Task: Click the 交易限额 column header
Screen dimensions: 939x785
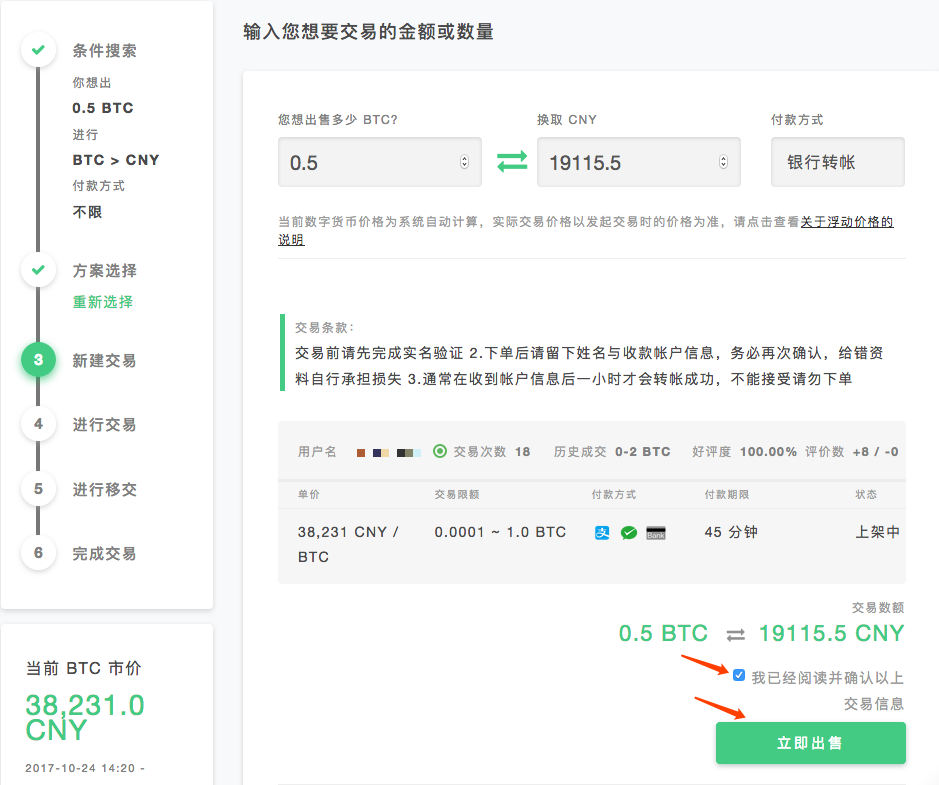Action: (457, 494)
